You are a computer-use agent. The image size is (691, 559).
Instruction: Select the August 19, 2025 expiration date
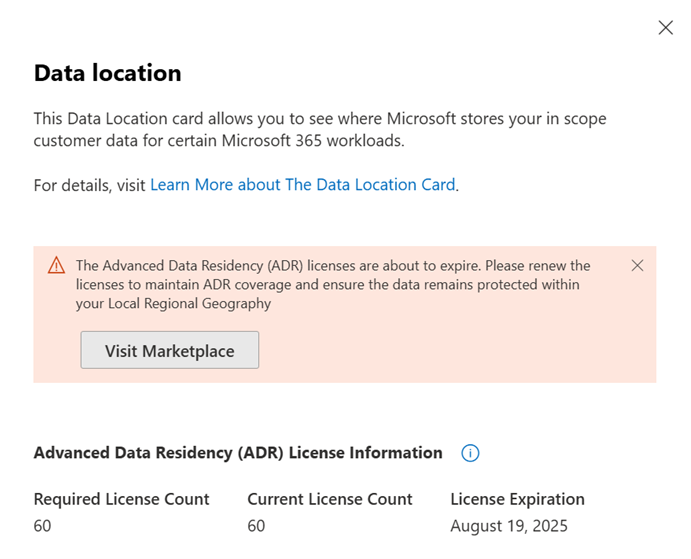(508, 525)
